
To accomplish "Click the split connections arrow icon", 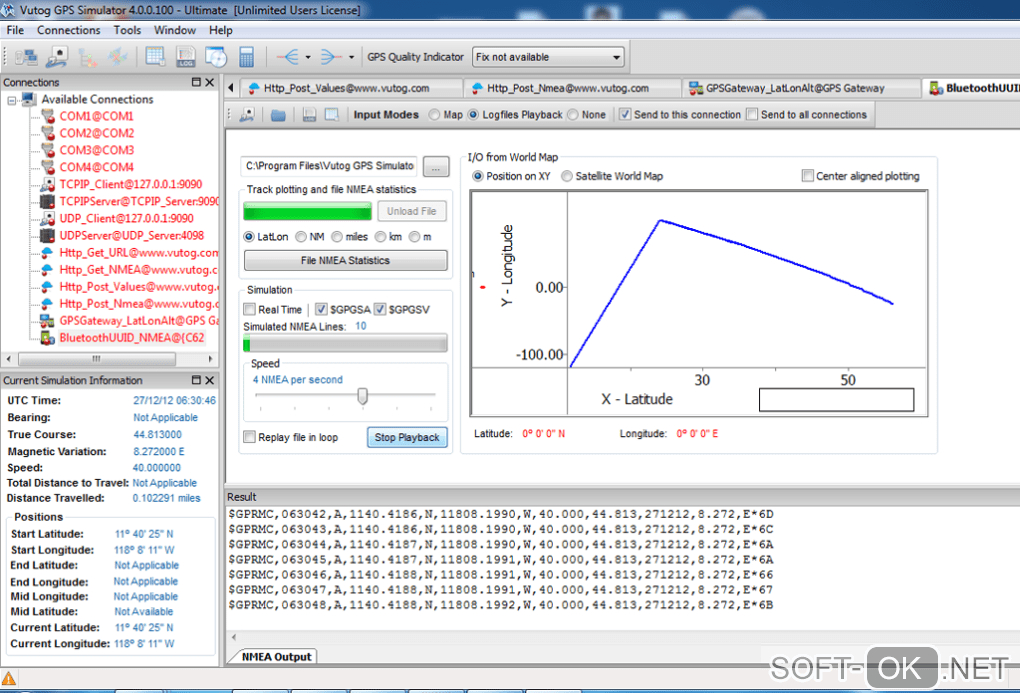I will pos(287,57).
